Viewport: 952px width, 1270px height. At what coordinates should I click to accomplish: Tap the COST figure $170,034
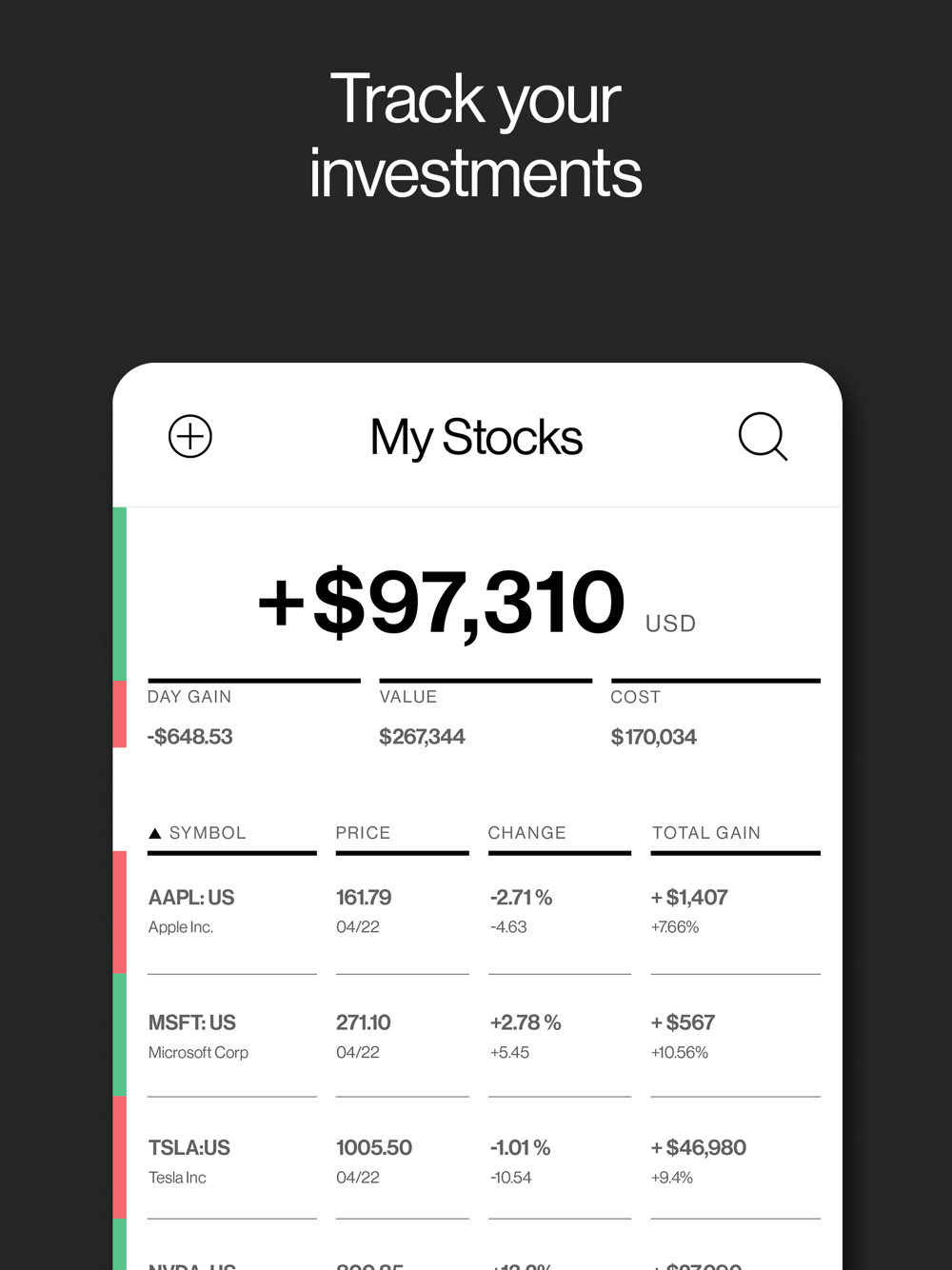coord(654,737)
